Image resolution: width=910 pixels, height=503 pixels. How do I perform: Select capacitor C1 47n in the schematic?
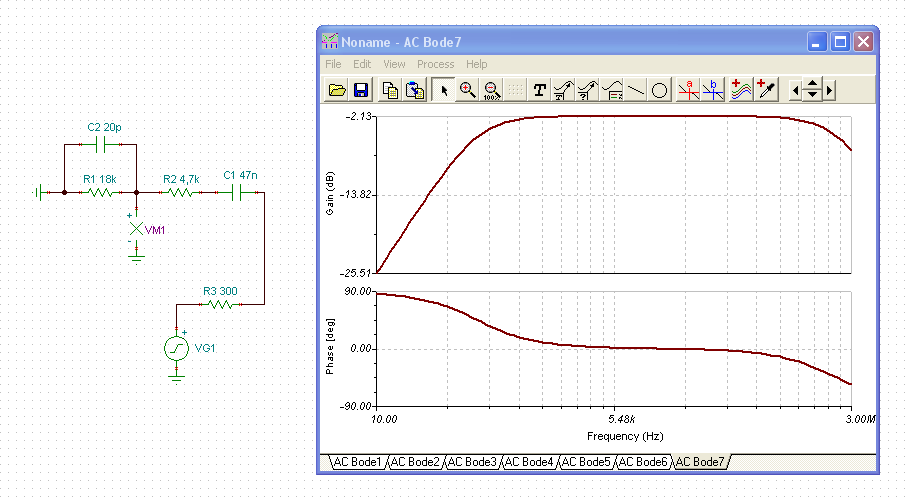coord(237,193)
